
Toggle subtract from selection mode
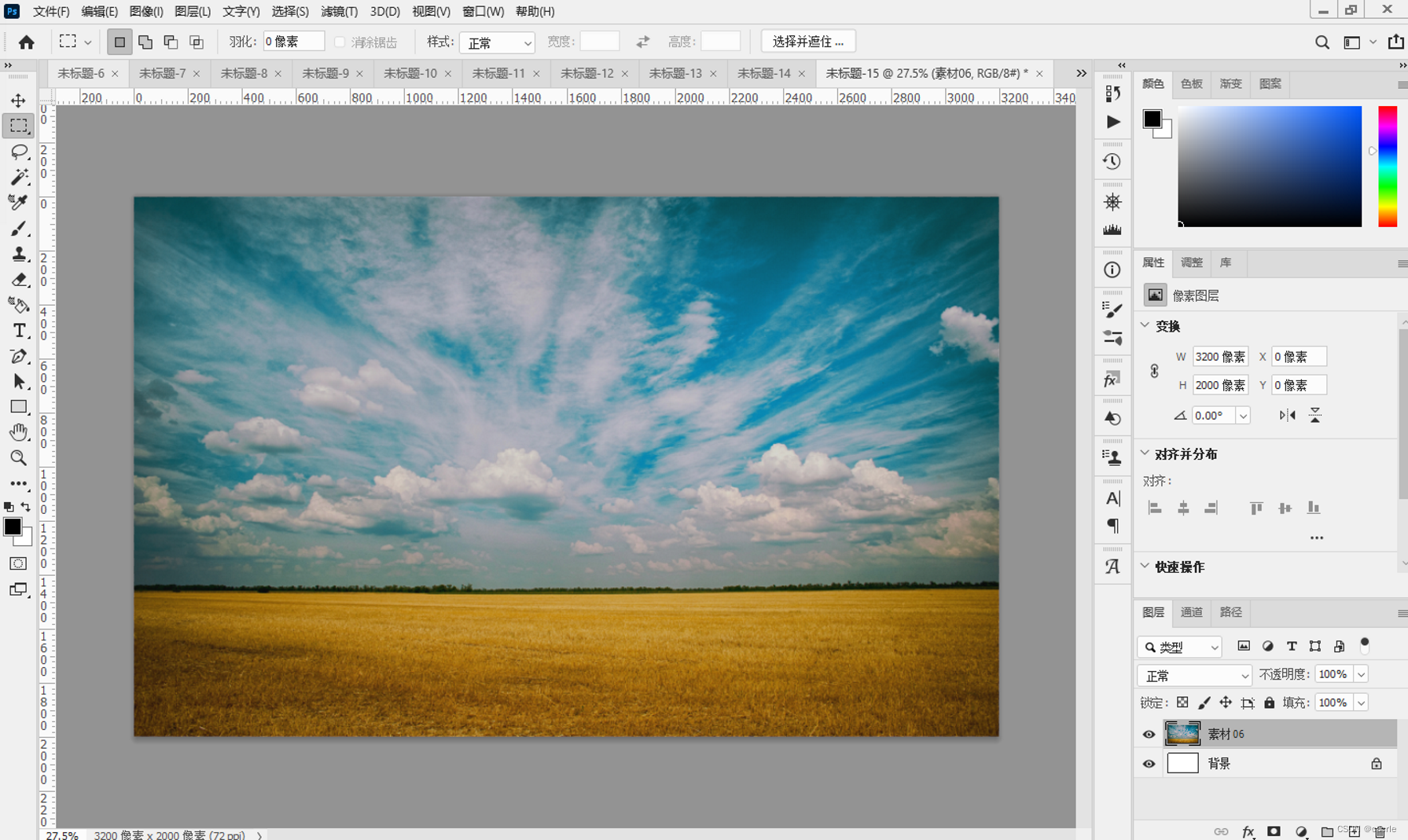coord(171,42)
